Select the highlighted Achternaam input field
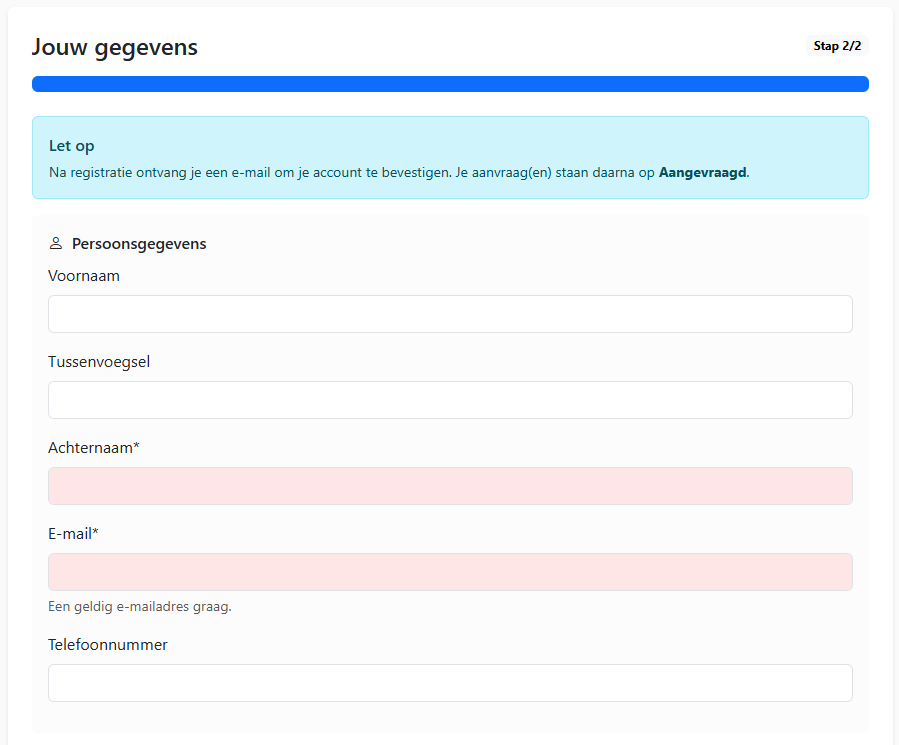Screen dimensions: 899x745 click(x=450, y=486)
